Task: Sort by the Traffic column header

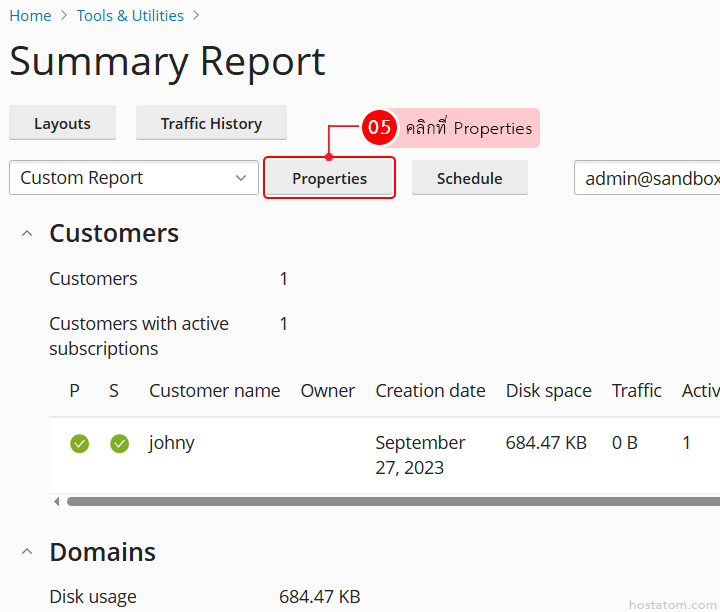Action: point(637,391)
